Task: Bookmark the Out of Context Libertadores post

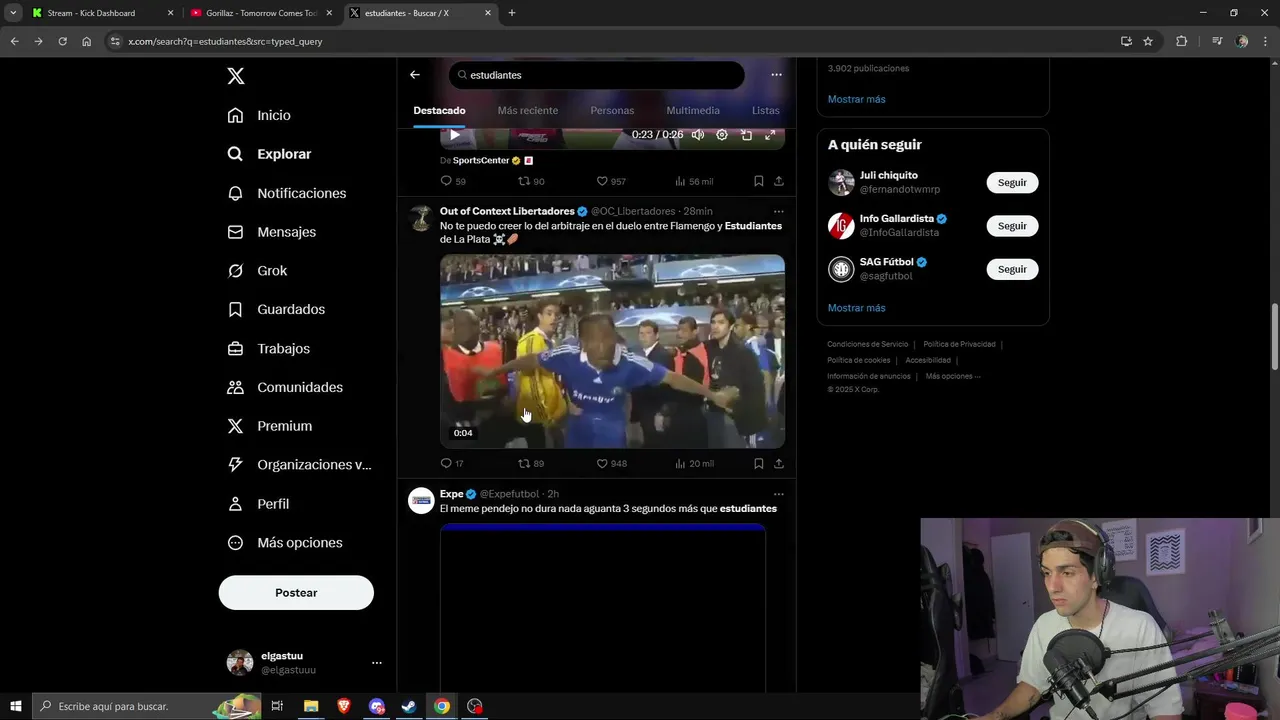Action: pyautogui.click(x=759, y=463)
